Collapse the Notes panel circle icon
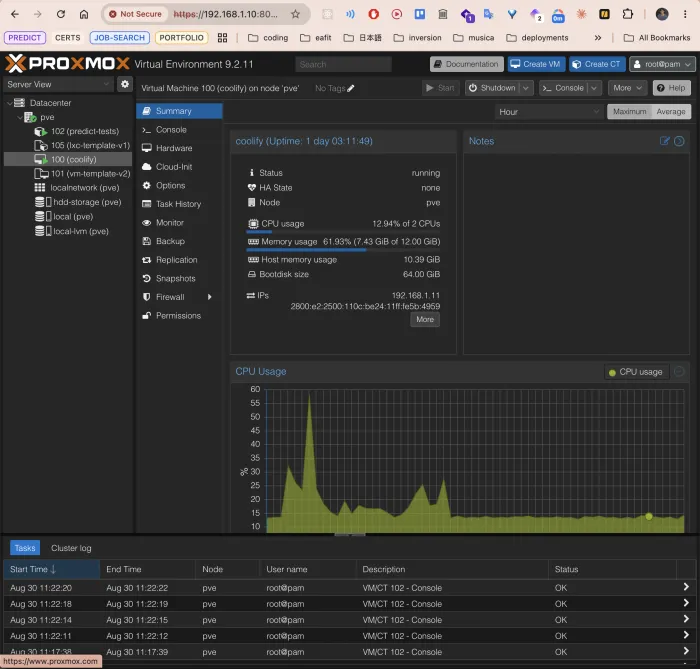 click(679, 141)
